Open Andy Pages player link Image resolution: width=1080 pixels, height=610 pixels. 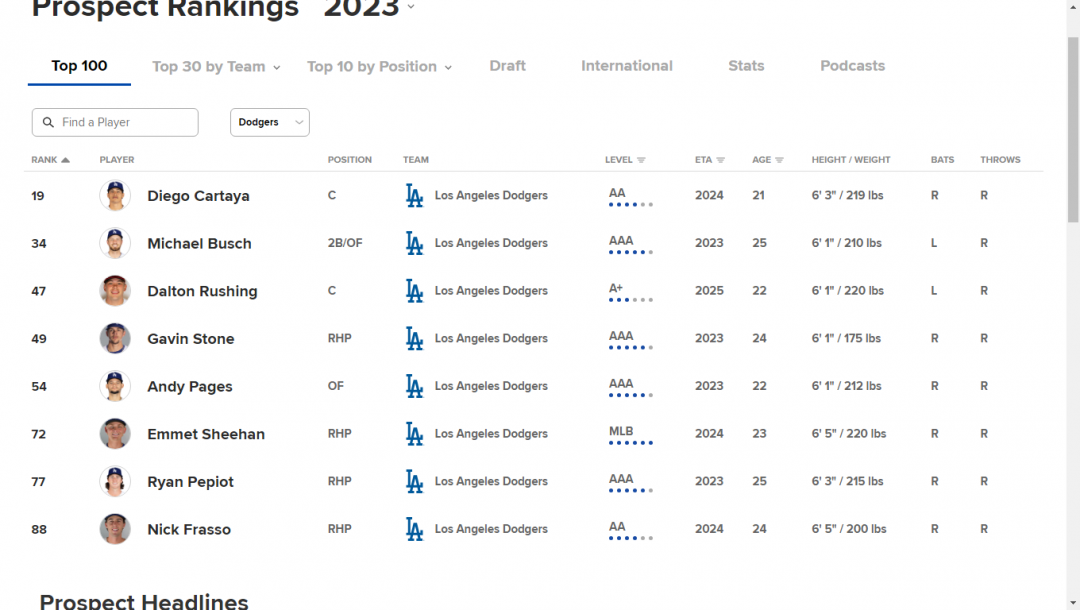(x=190, y=387)
